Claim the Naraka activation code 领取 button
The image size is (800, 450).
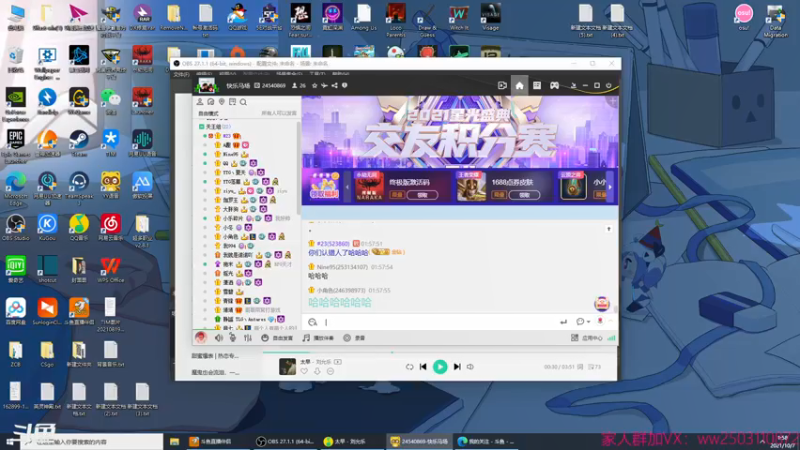[x=422, y=195]
